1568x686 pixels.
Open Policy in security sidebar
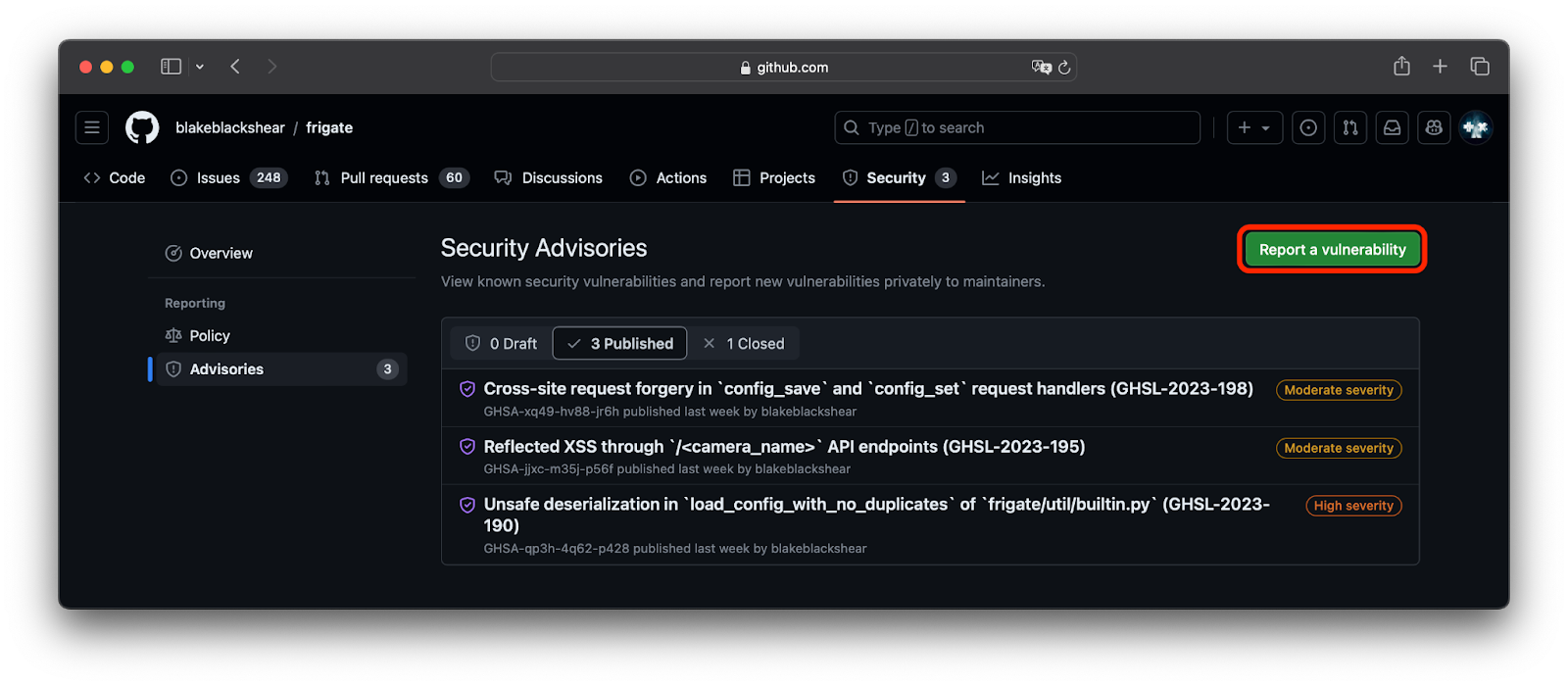[x=282, y=335]
